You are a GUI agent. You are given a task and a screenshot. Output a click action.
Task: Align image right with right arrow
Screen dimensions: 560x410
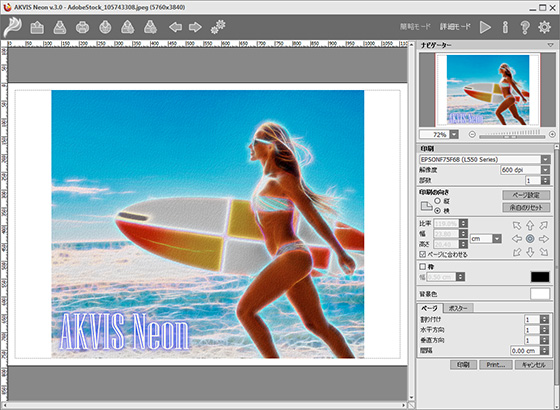[544, 239]
